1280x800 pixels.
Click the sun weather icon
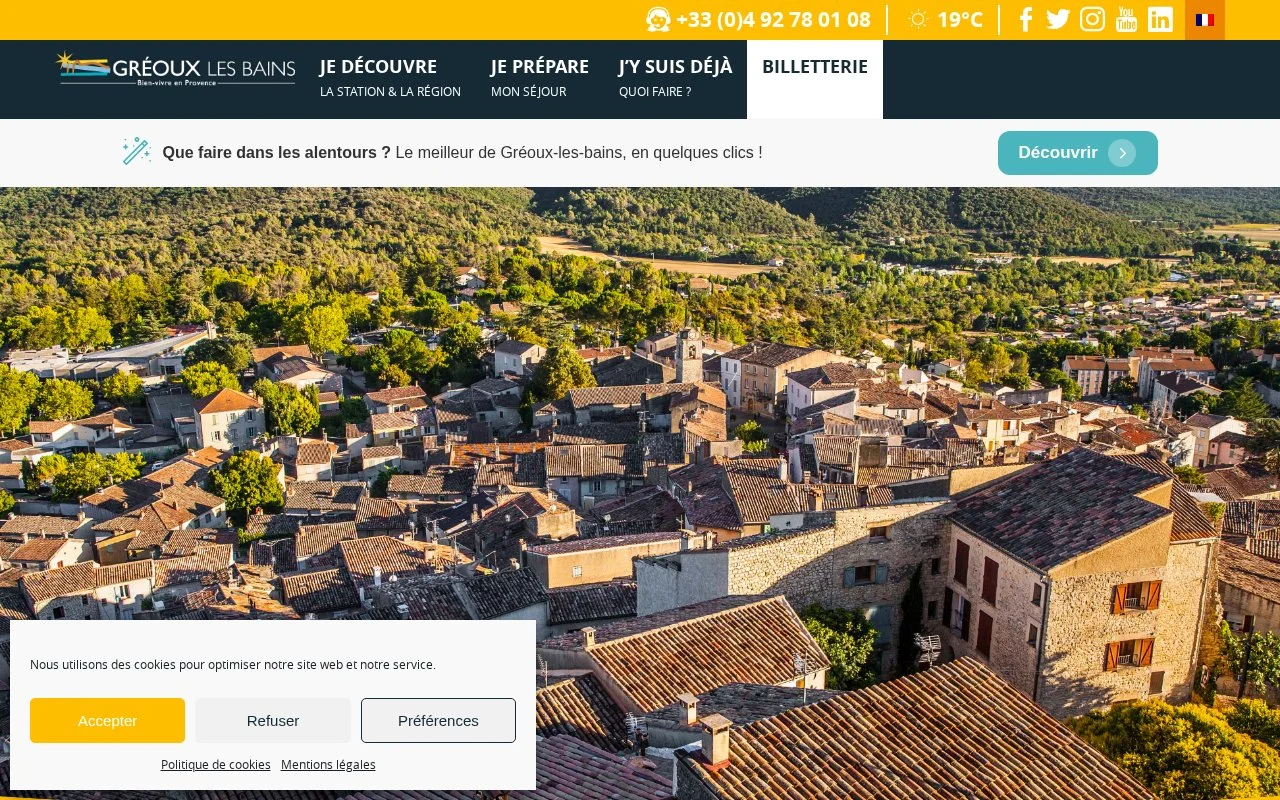point(918,20)
